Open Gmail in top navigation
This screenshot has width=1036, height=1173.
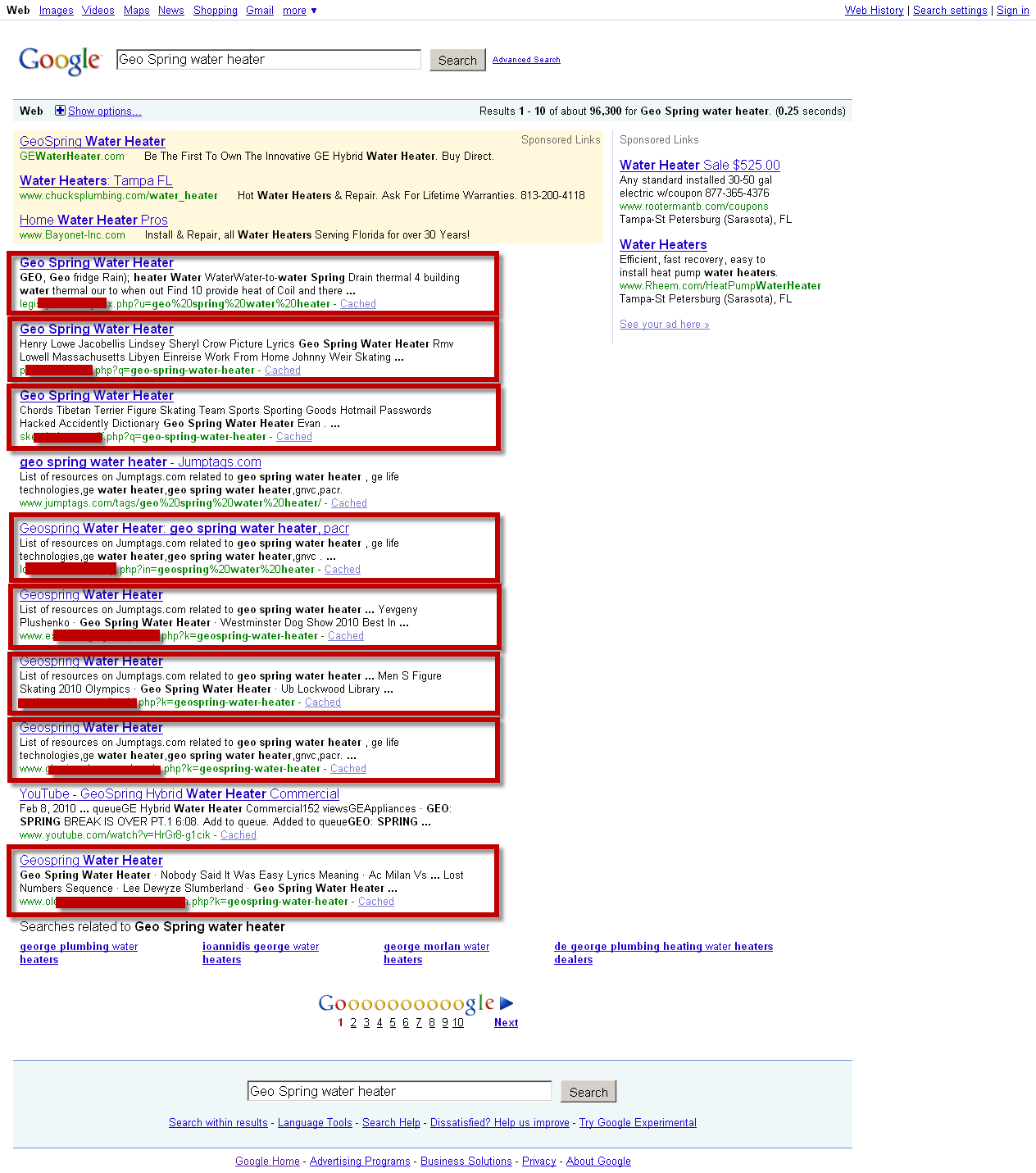(260, 11)
